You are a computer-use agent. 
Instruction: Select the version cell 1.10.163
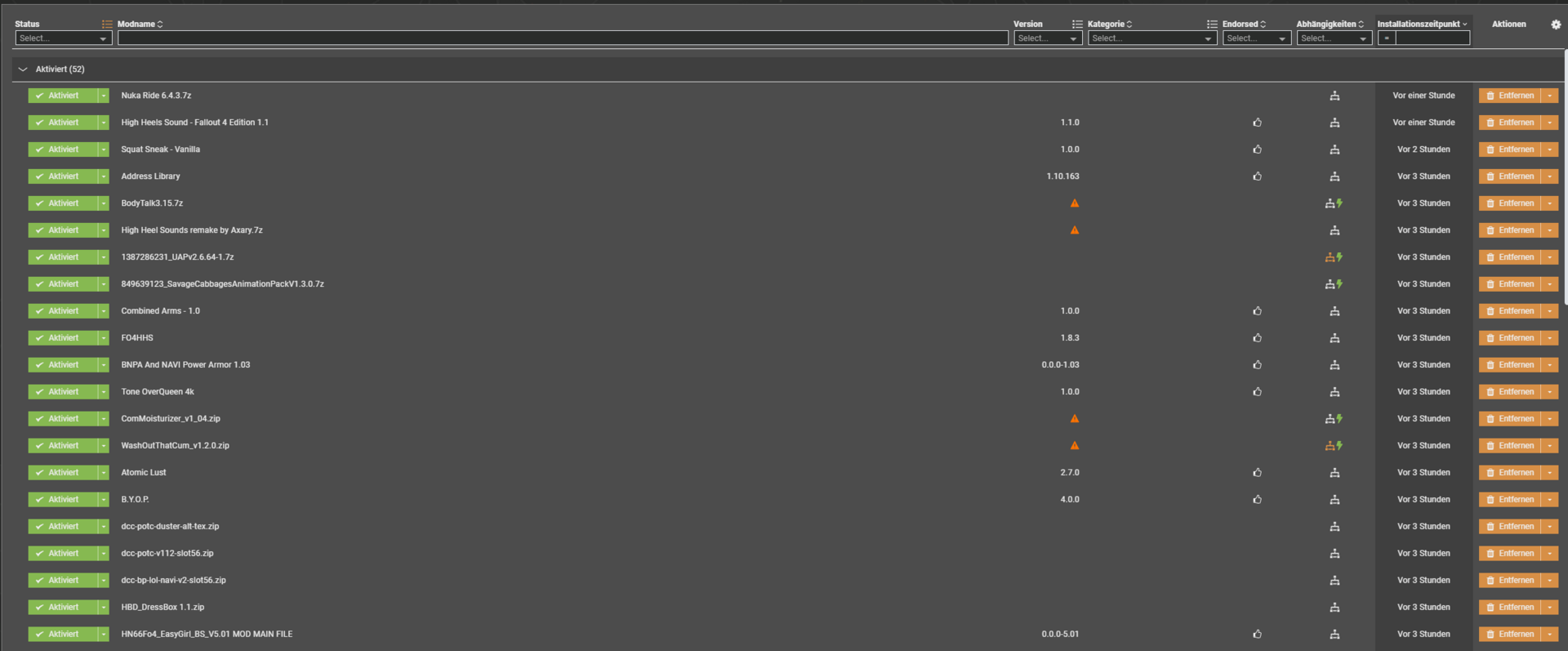pos(1062,176)
